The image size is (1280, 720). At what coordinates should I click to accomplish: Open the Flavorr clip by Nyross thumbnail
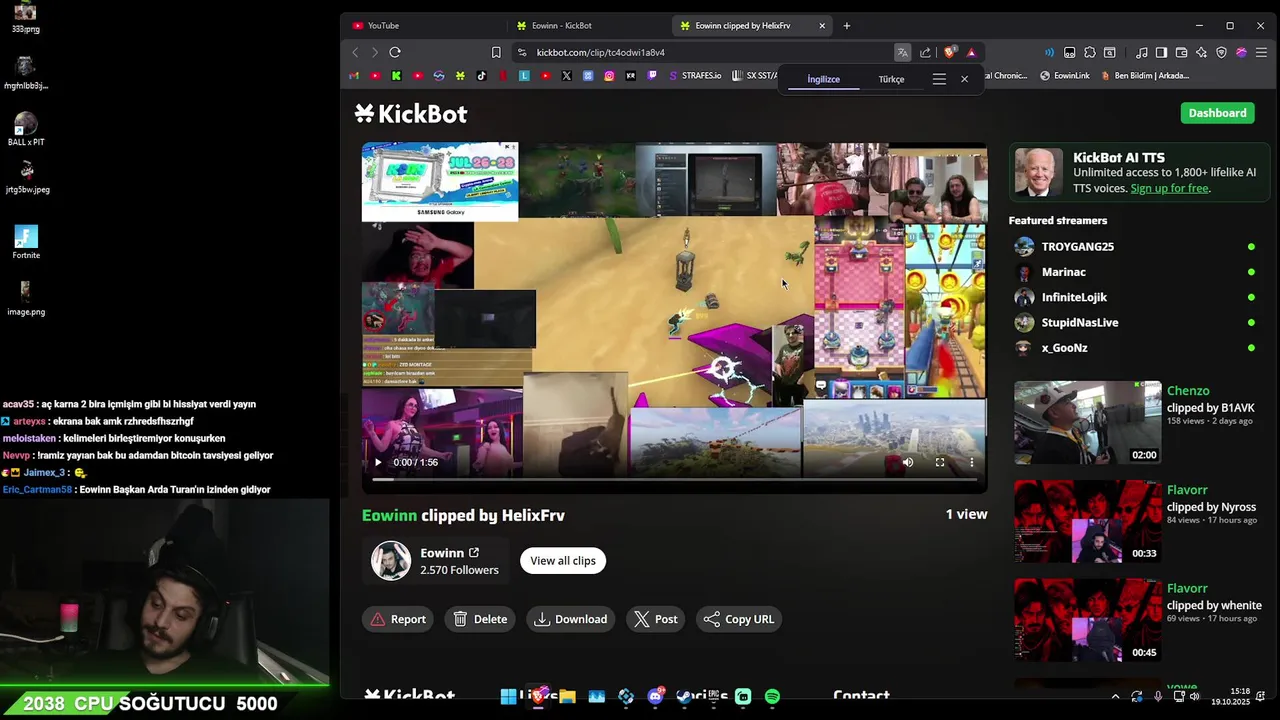(x=1088, y=521)
